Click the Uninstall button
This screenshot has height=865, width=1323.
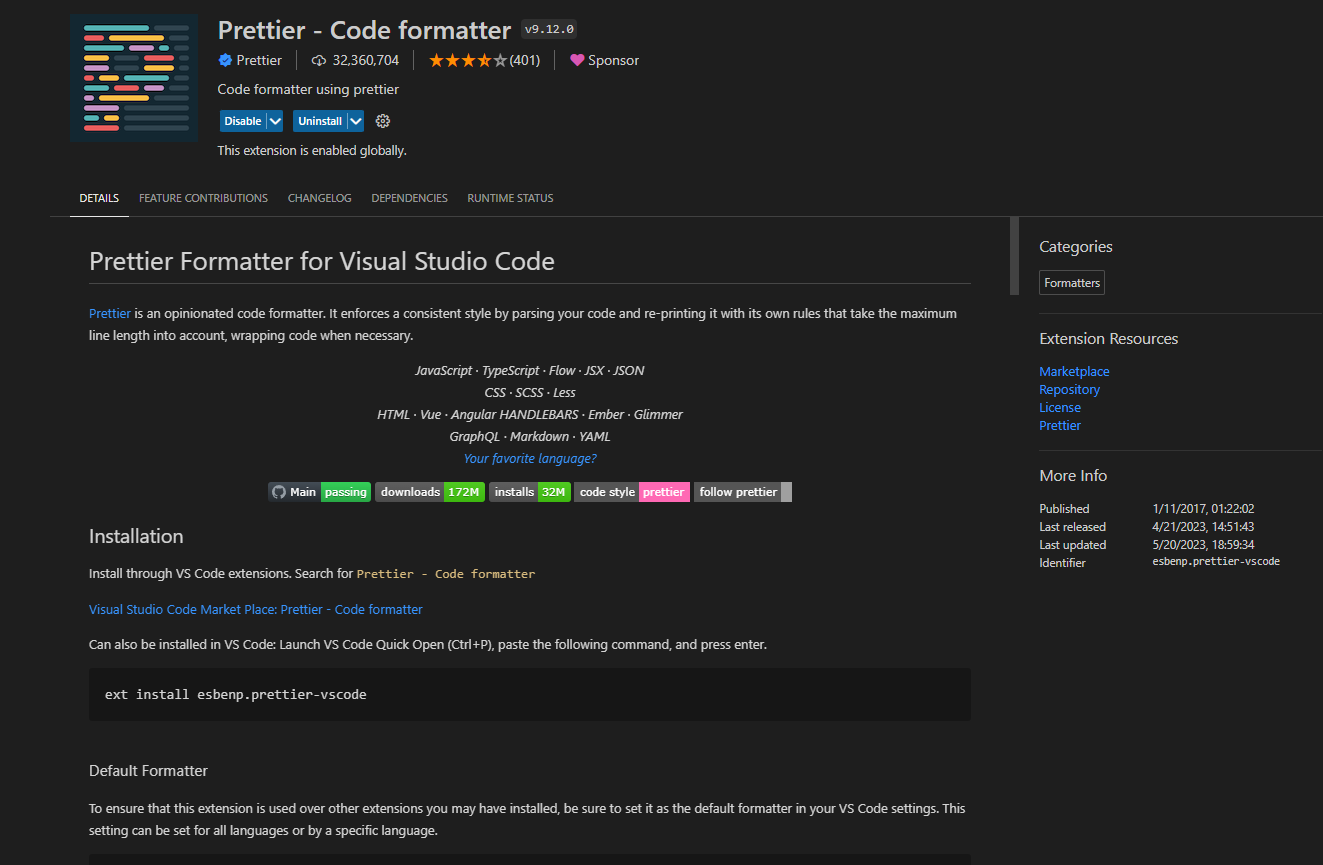click(319, 121)
